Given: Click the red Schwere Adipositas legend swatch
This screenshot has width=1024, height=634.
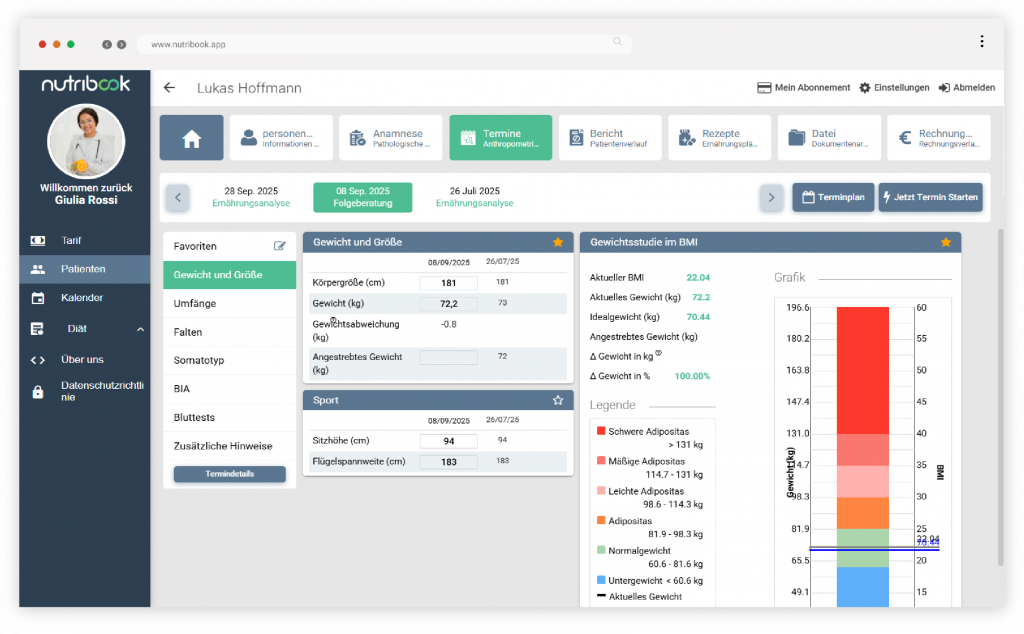Looking at the screenshot, I should pos(601,431).
